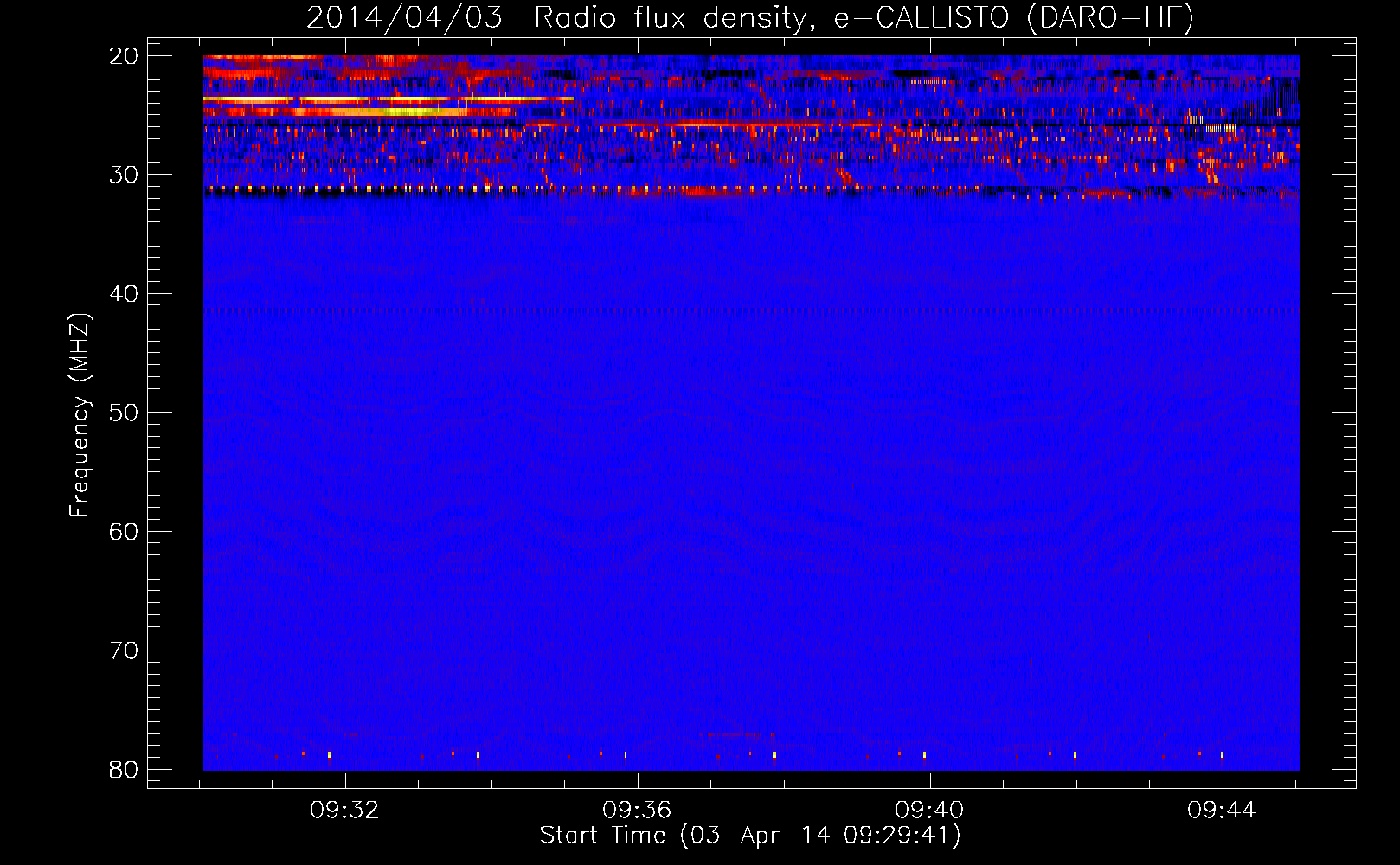This screenshot has height=865, width=1400.
Task: Click the 09:36 time tick label
Action: 637,811
